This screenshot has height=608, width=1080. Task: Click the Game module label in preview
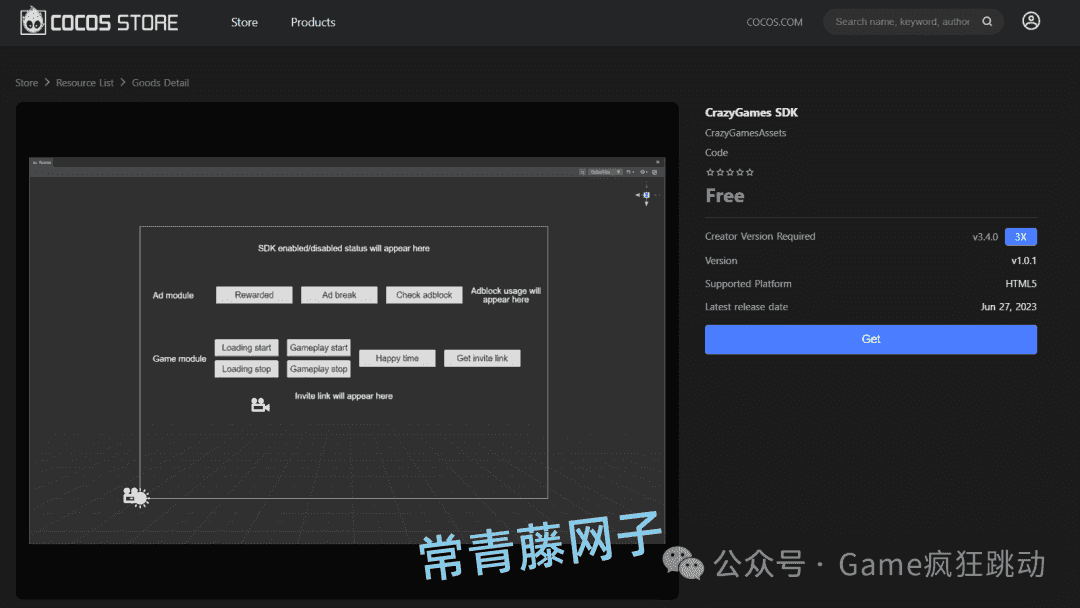(x=179, y=359)
